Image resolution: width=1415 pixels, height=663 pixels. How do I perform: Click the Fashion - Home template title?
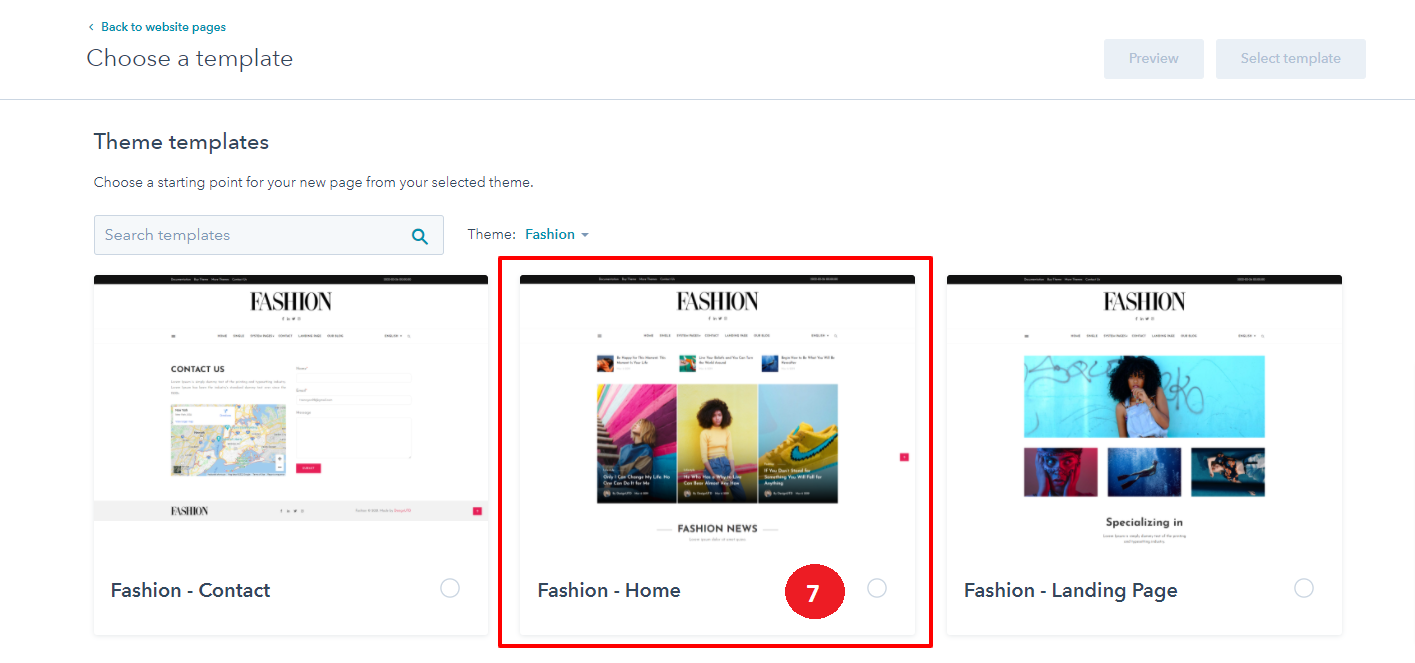(609, 591)
